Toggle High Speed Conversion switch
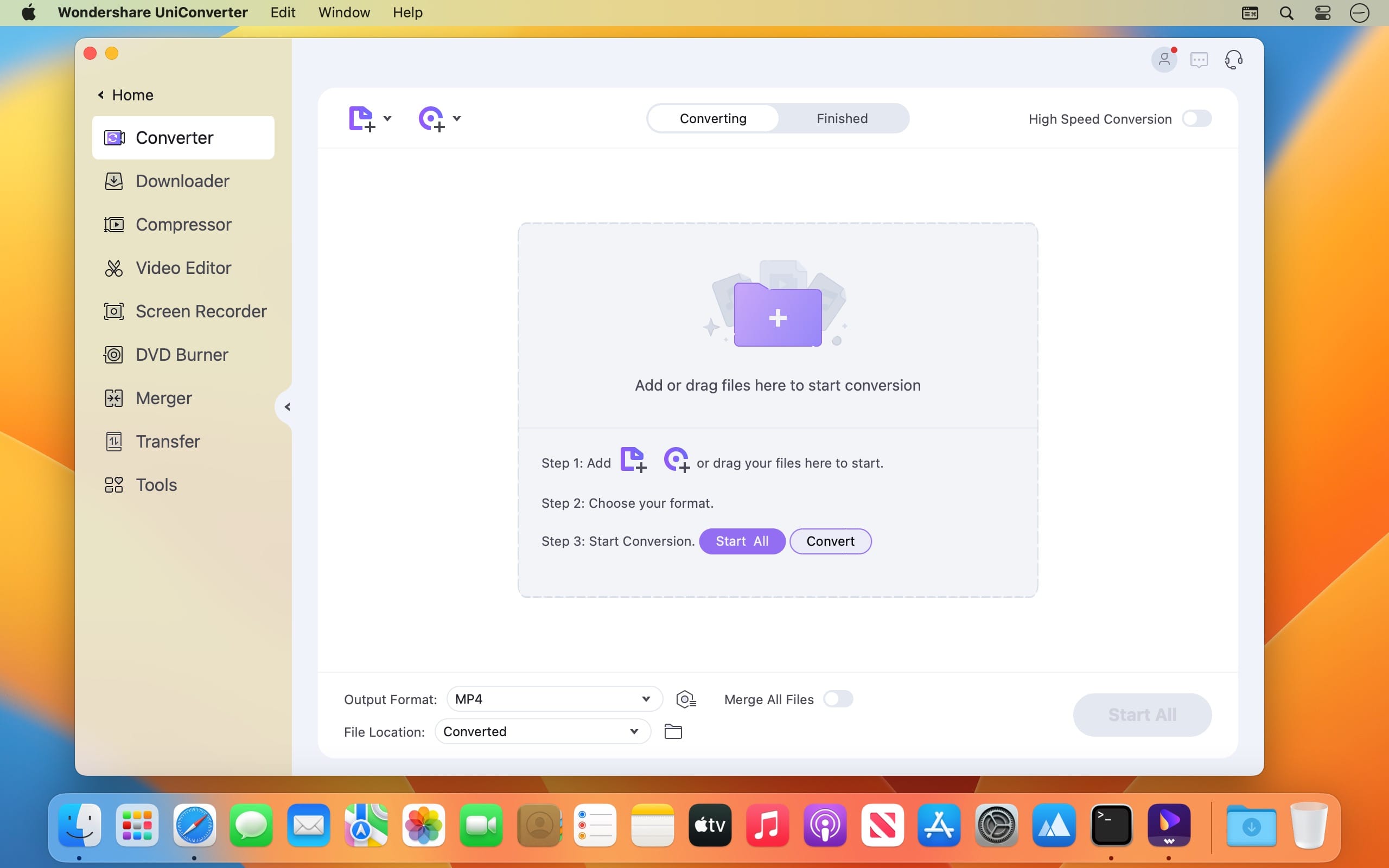Screen dimensions: 1389x868 tap(1197, 119)
